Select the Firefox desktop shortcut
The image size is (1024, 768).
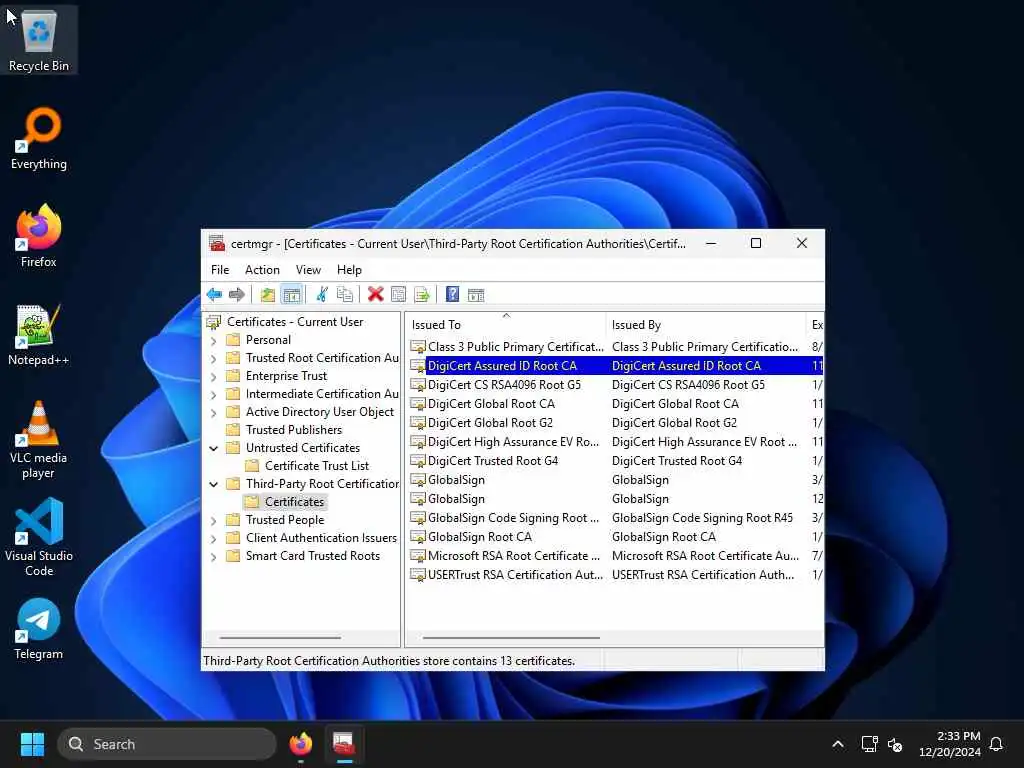39,236
